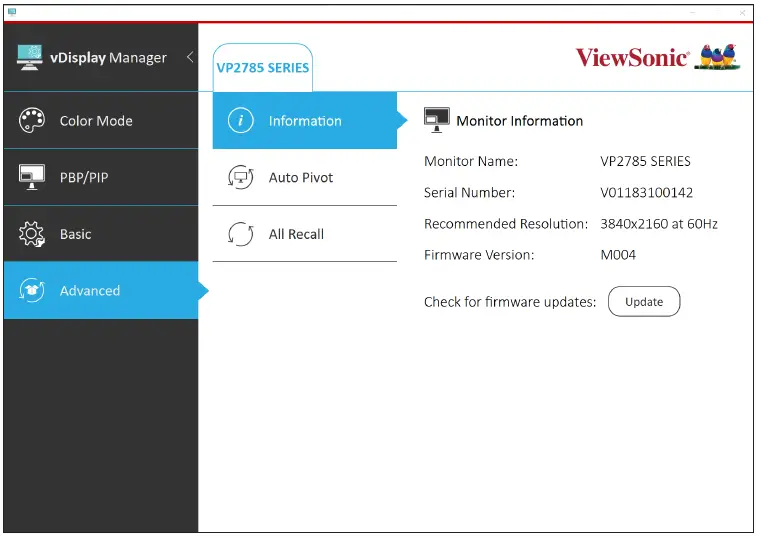Open the All Recall option

[x=305, y=234]
